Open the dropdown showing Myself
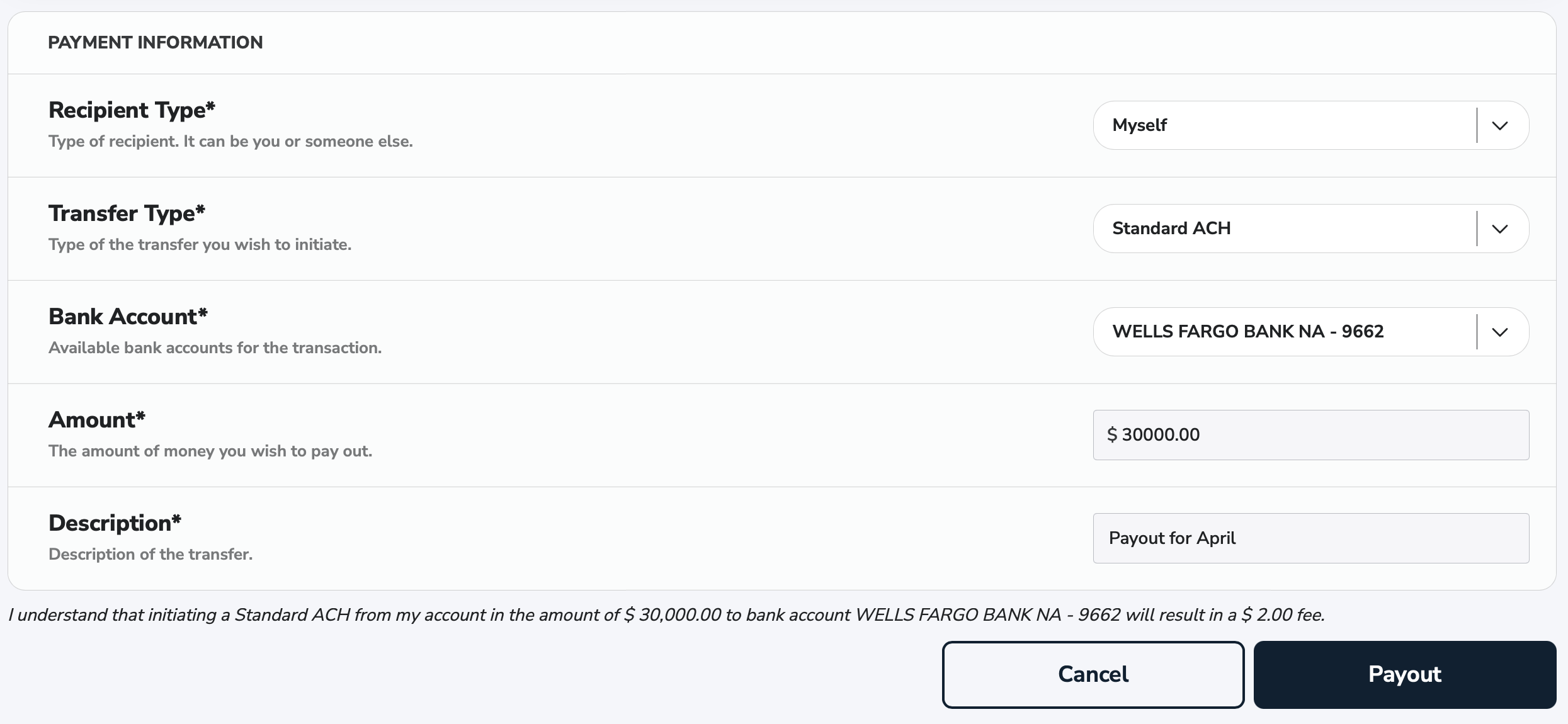Viewport: 1568px width, 724px height. tap(1285, 125)
